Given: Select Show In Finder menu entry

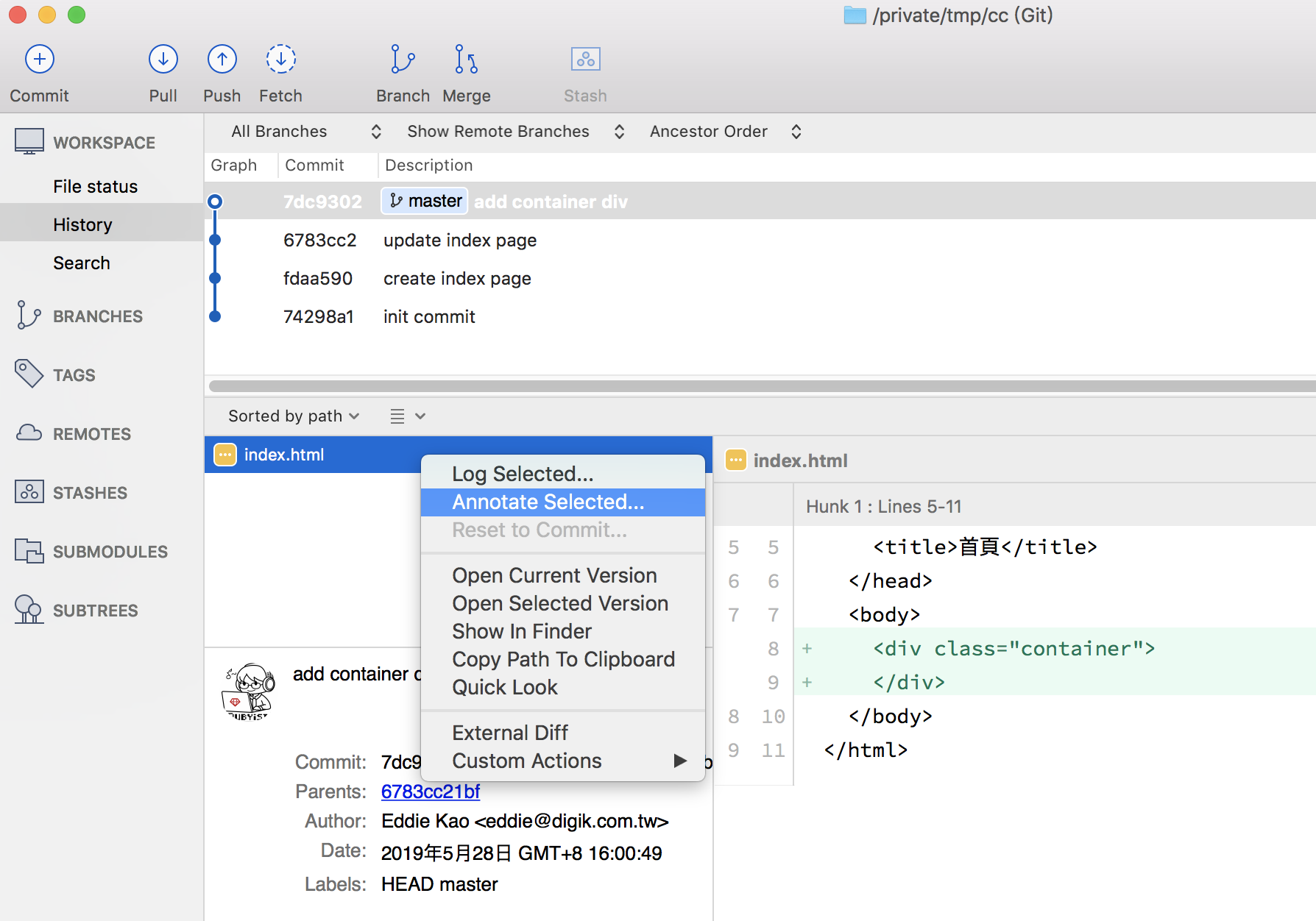Looking at the screenshot, I should 521,632.
